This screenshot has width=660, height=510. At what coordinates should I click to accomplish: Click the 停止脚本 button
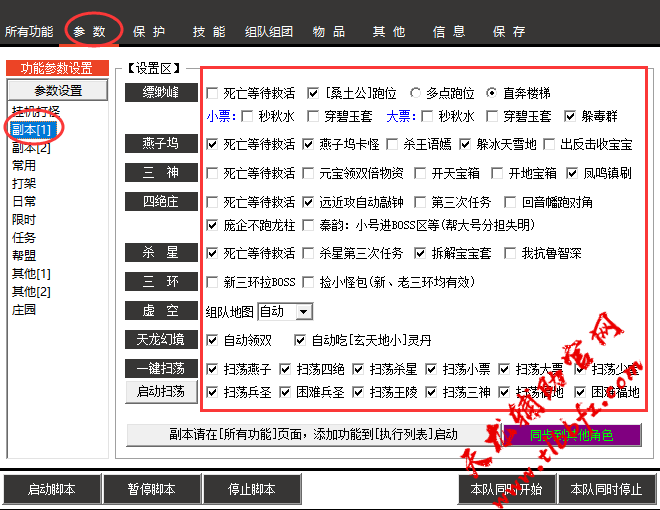click(x=252, y=489)
